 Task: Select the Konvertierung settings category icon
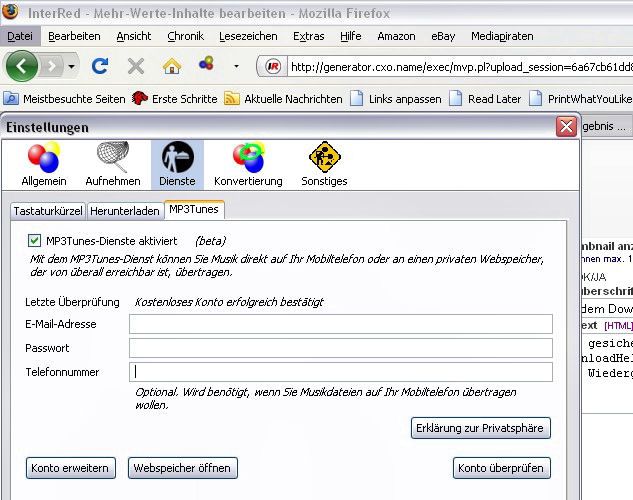point(248,165)
